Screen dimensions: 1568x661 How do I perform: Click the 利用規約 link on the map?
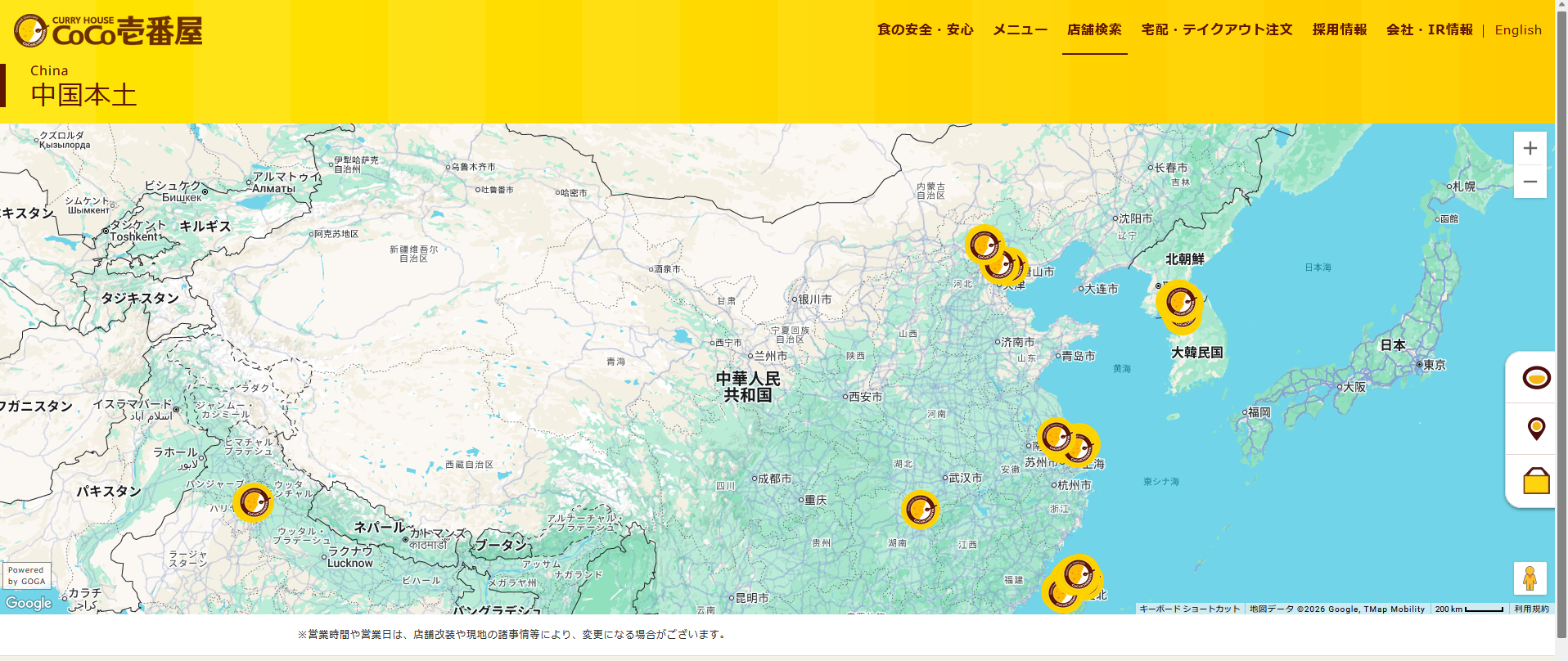[x=1530, y=609]
